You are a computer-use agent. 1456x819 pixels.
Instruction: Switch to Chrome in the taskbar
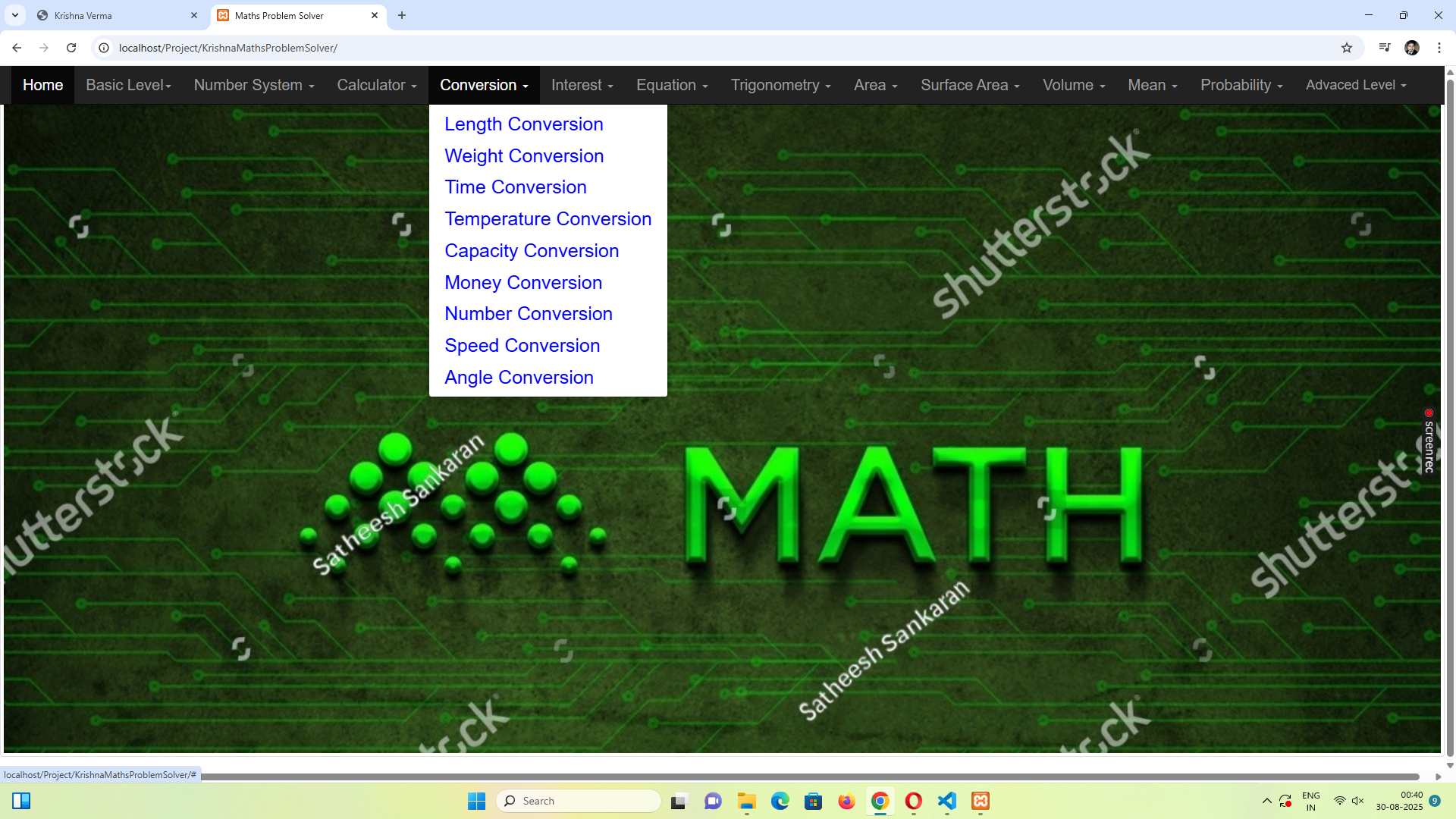(x=880, y=801)
